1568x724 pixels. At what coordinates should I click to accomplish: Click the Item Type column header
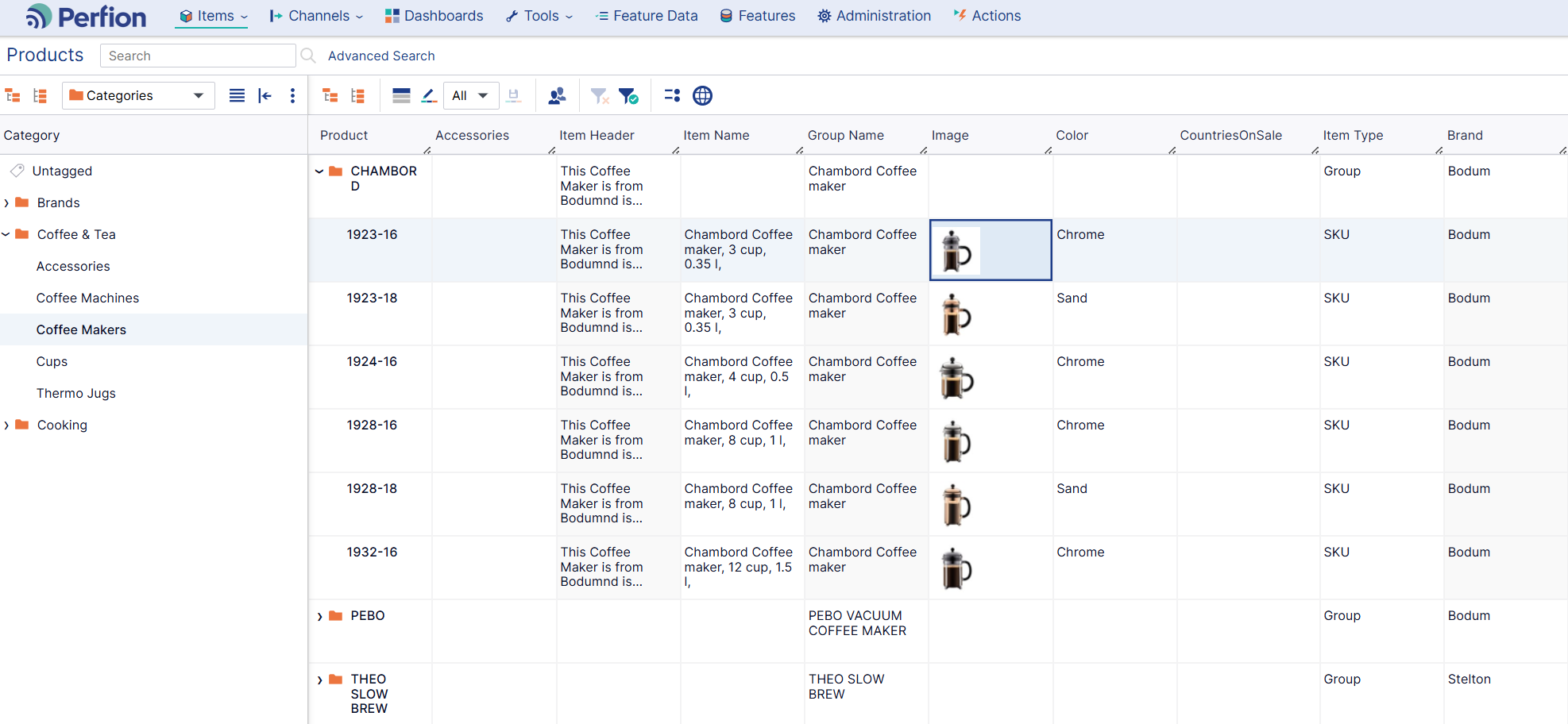coord(1354,135)
